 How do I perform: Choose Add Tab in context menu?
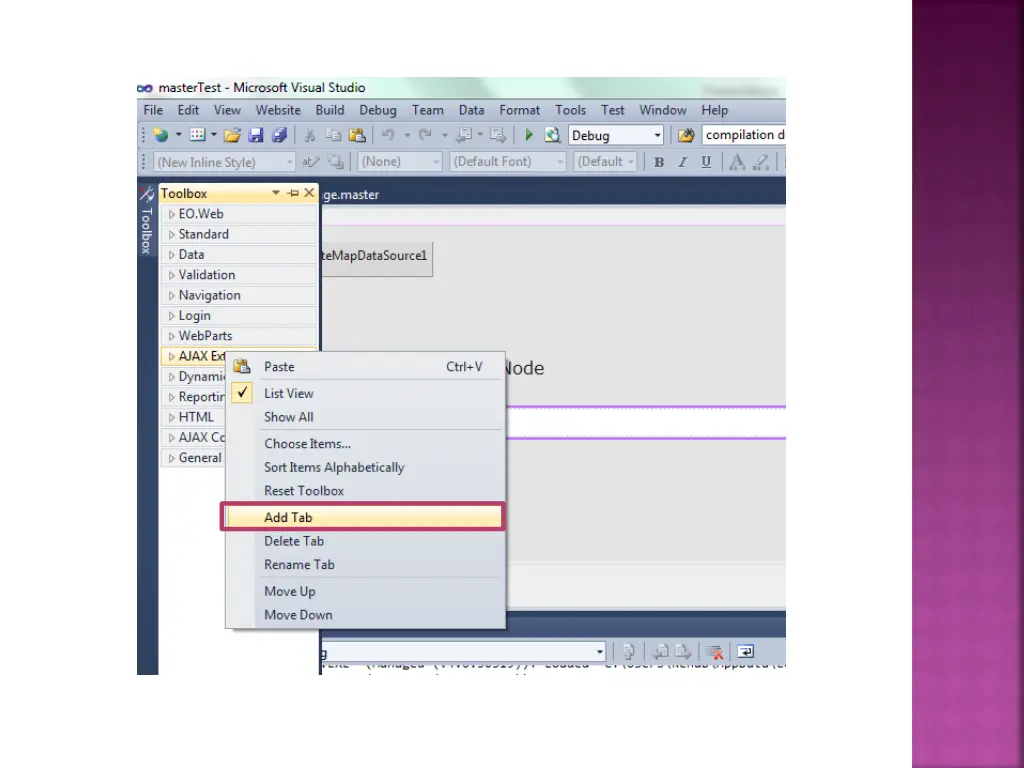point(365,517)
